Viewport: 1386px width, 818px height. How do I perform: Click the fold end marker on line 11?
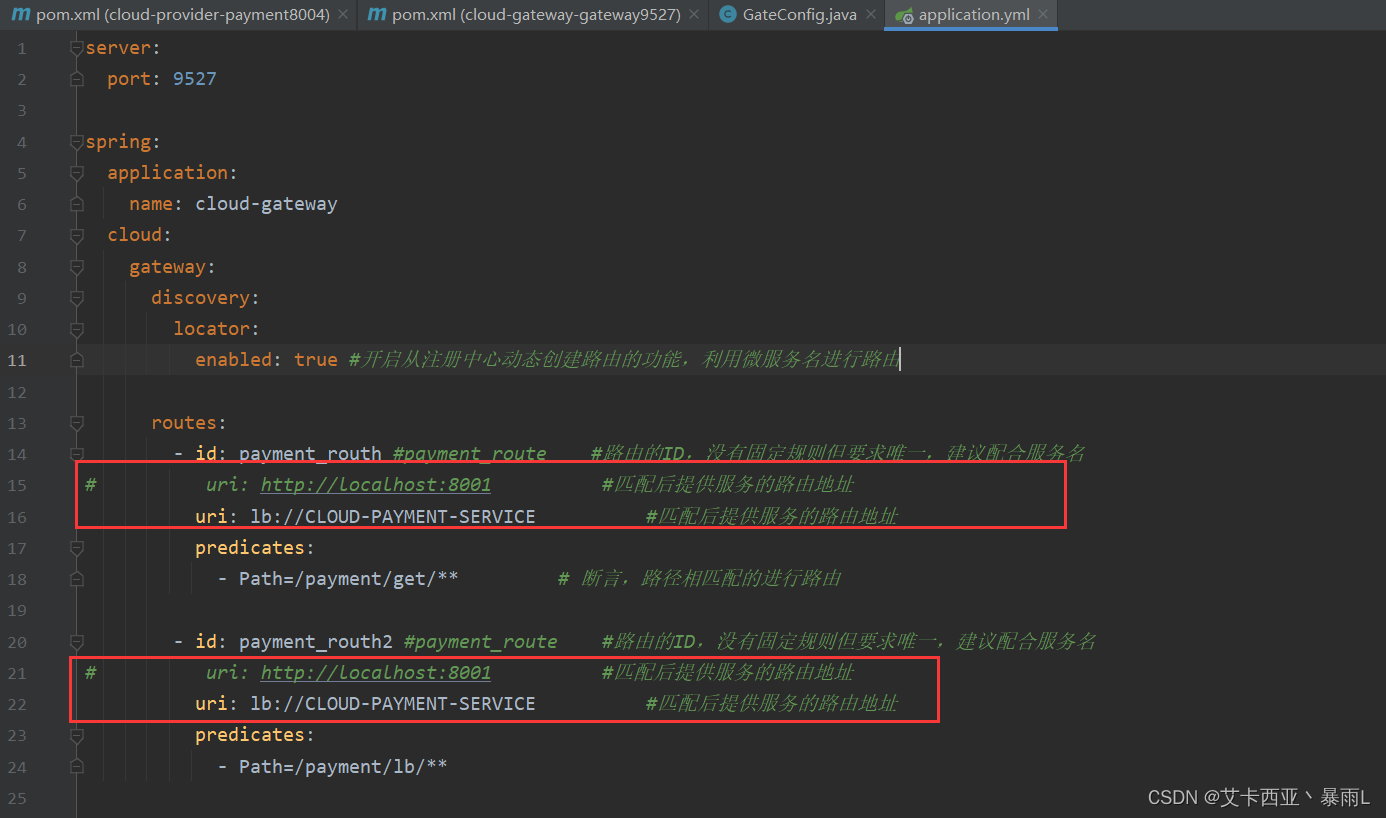click(x=77, y=360)
